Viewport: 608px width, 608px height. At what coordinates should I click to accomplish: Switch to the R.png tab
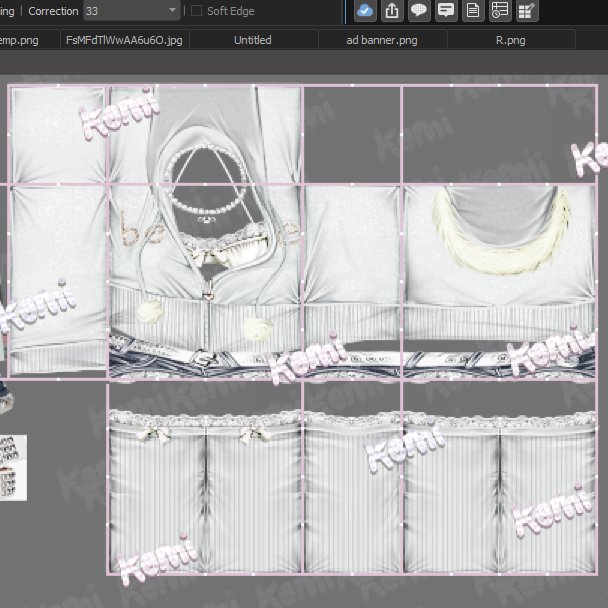pos(511,40)
